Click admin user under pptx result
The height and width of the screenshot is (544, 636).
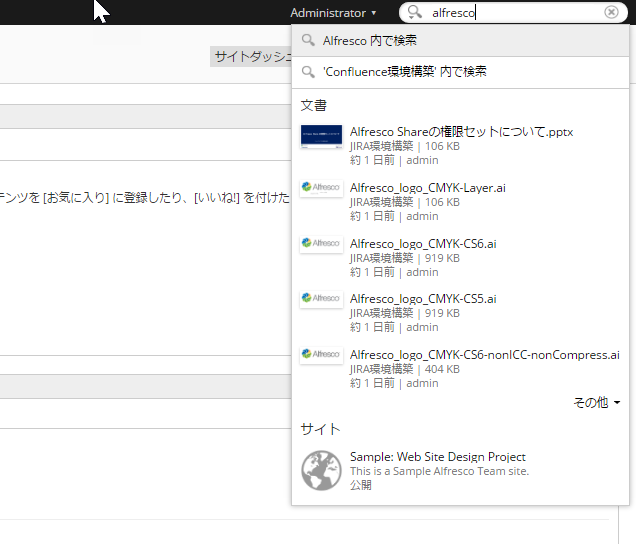[422, 160]
